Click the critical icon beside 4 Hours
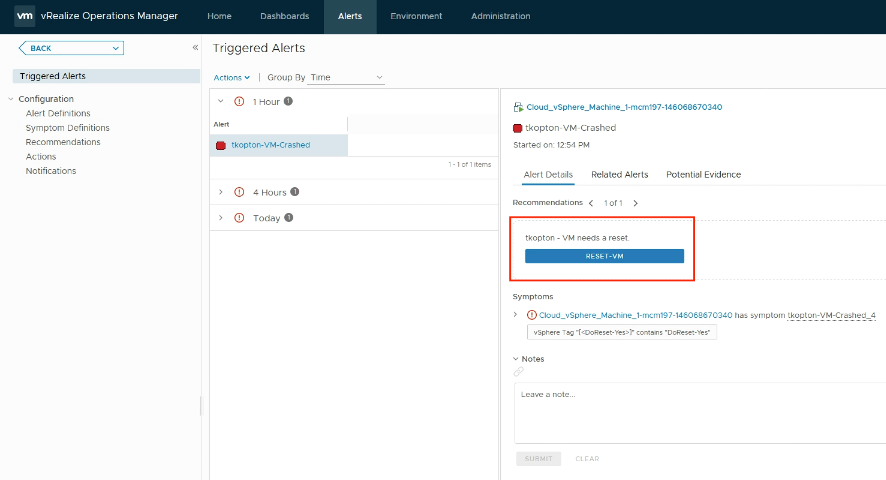 [239, 192]
